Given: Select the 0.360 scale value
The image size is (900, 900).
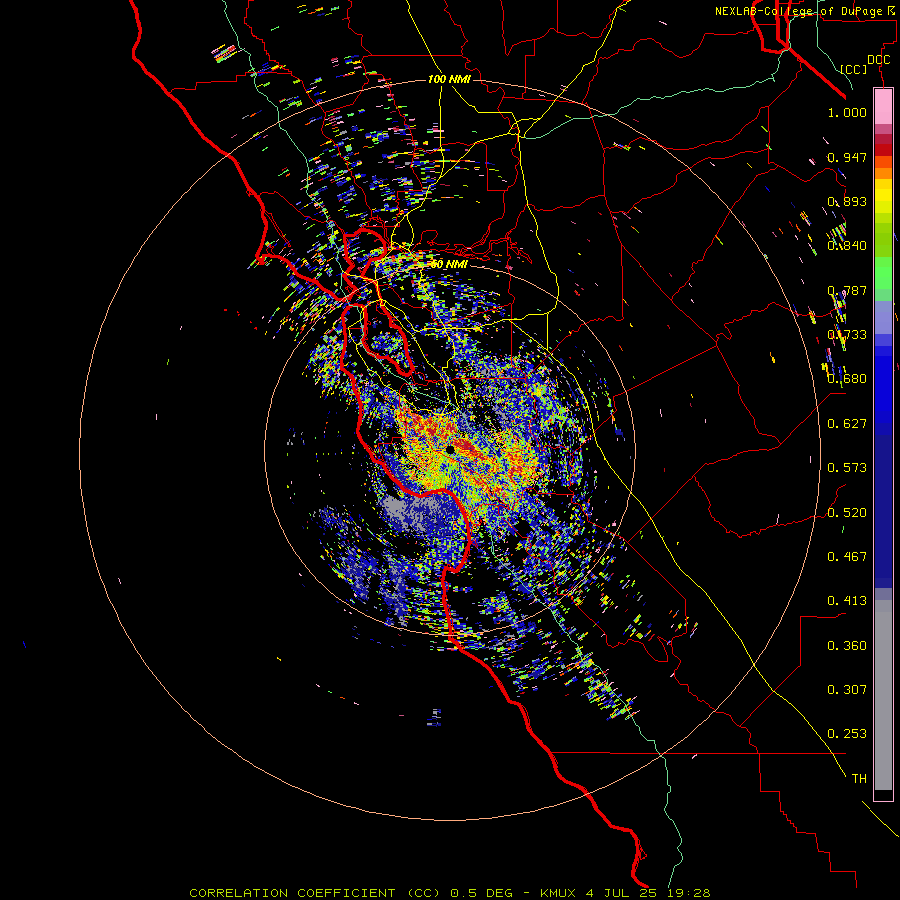Looking at the screenshot, I should pos(847,646).
